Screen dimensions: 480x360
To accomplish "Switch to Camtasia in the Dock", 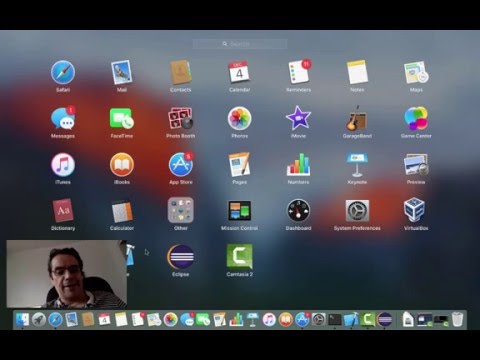I will [368, 320].
